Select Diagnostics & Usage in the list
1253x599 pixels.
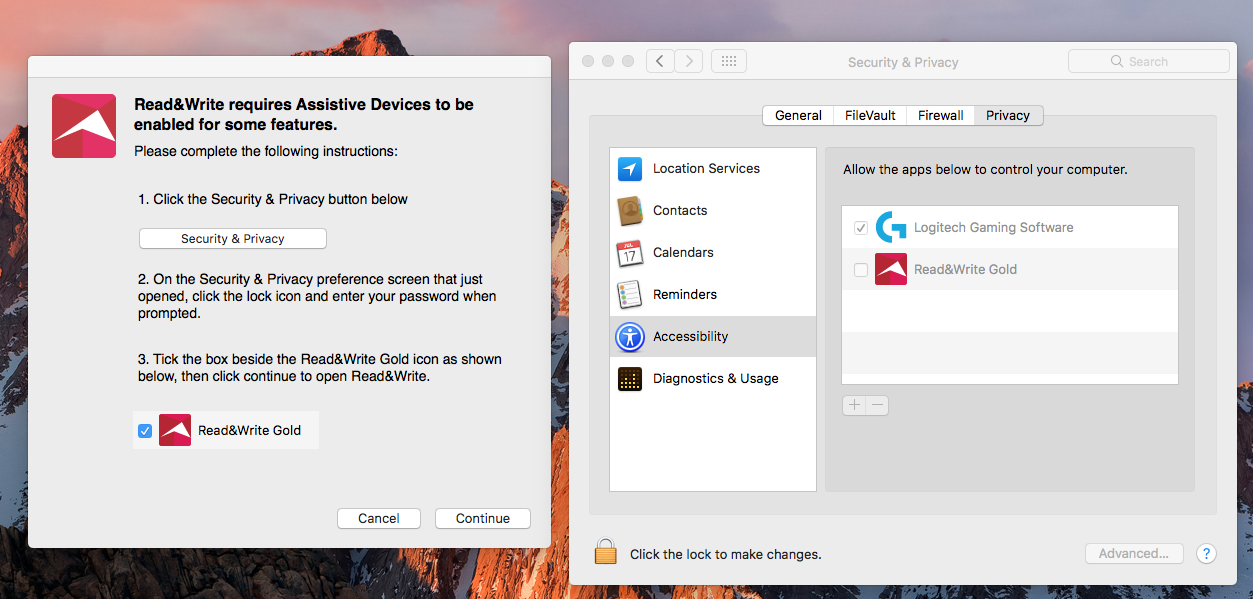715,378
